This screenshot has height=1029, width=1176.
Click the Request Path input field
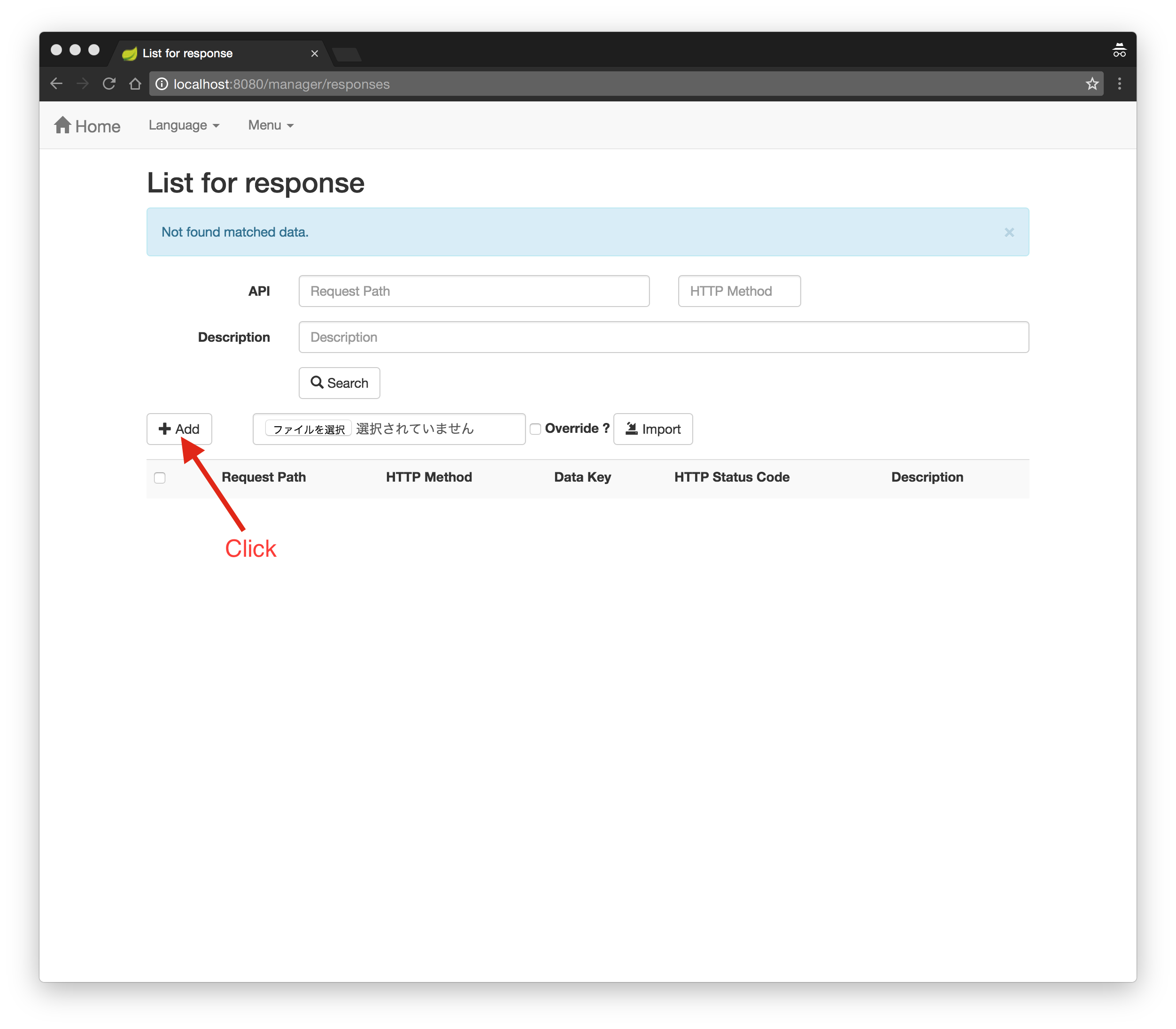point(473,291)
